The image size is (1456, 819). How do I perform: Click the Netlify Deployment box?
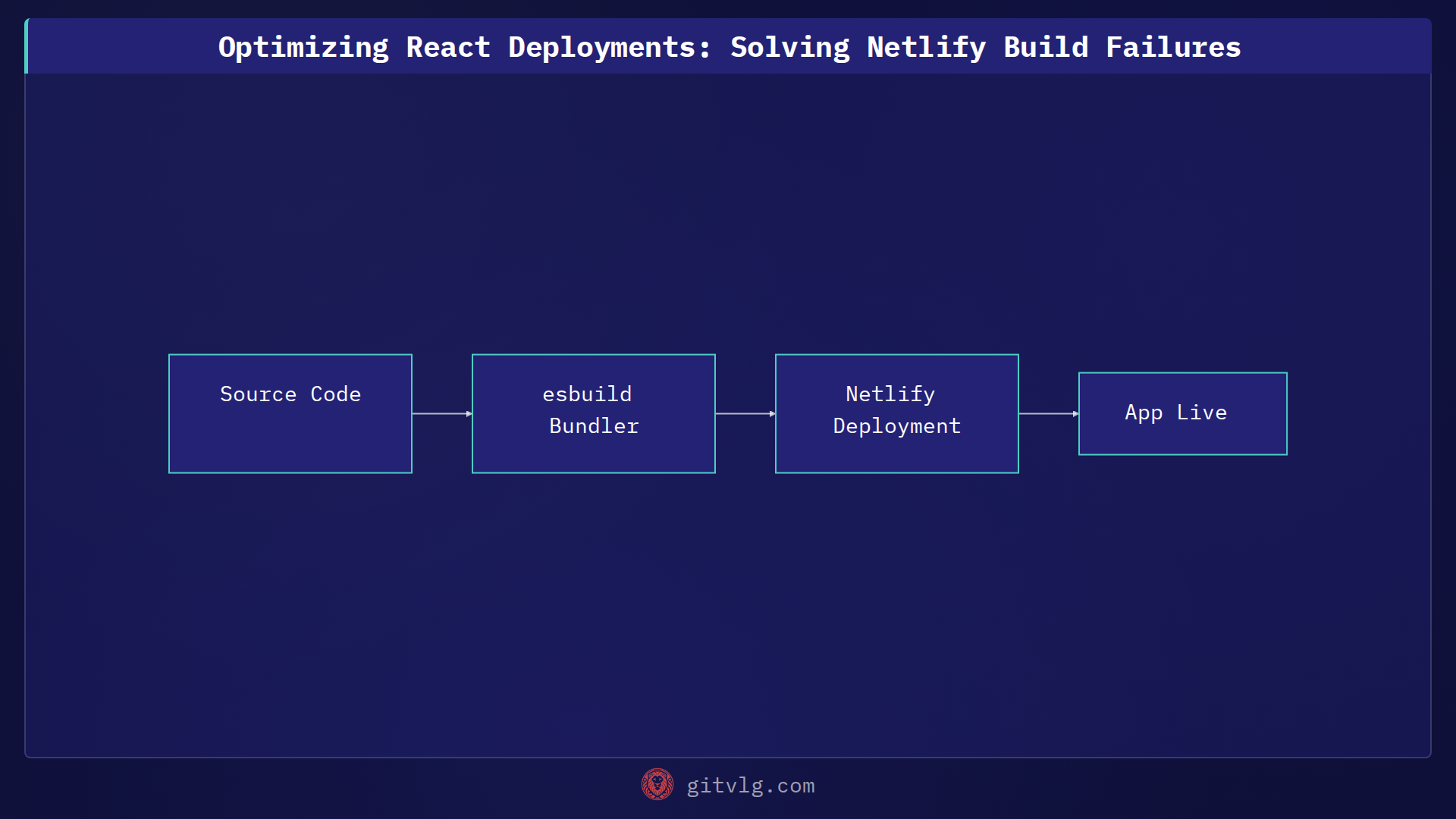897,413
